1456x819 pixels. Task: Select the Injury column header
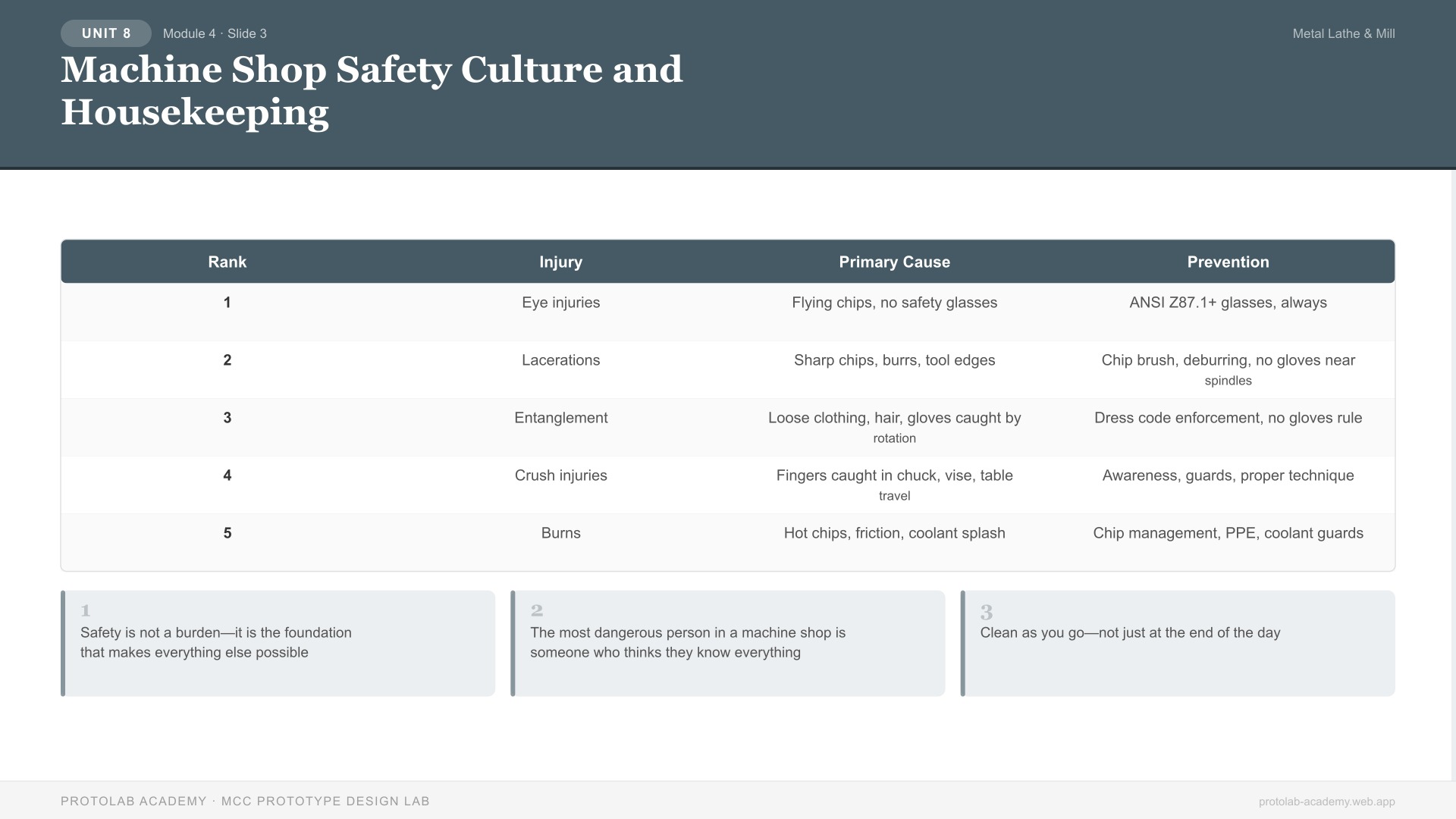click(560, 262)
